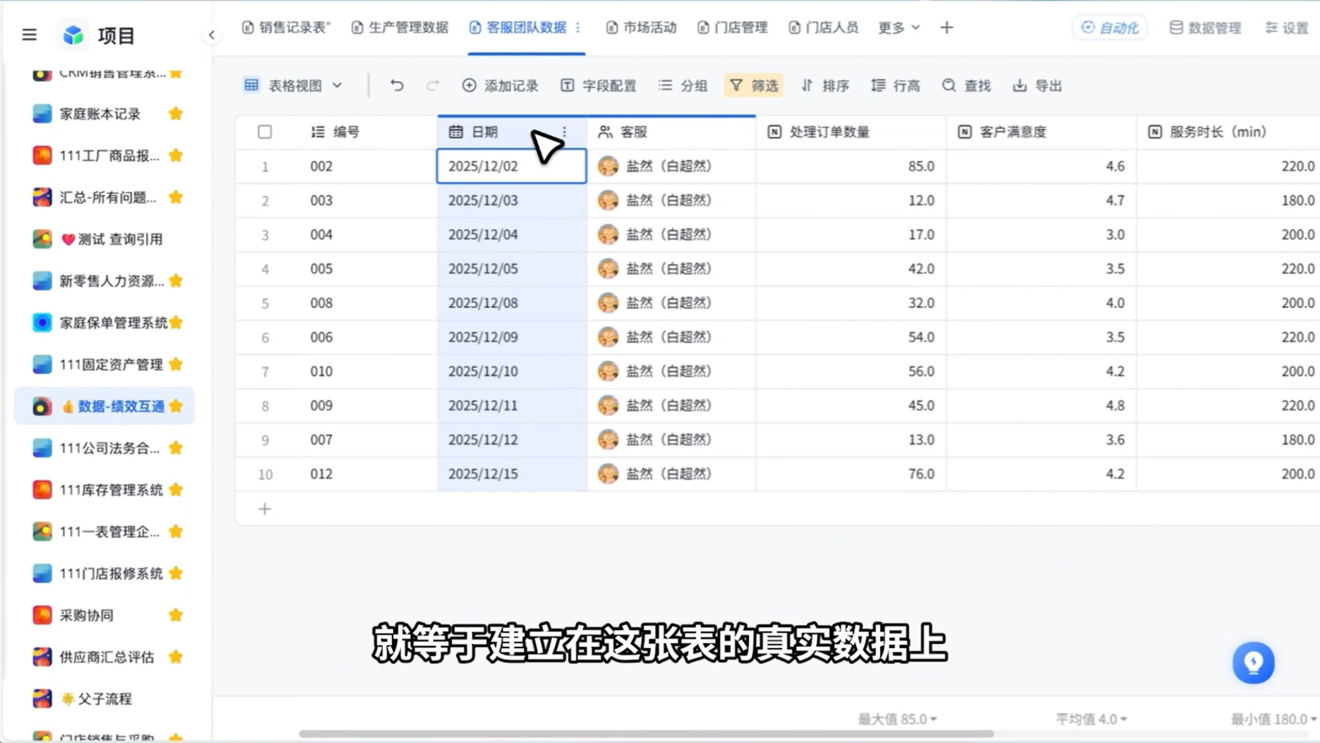Collapse the sidebar with the chevron arrow

click(x=211, y=35)
